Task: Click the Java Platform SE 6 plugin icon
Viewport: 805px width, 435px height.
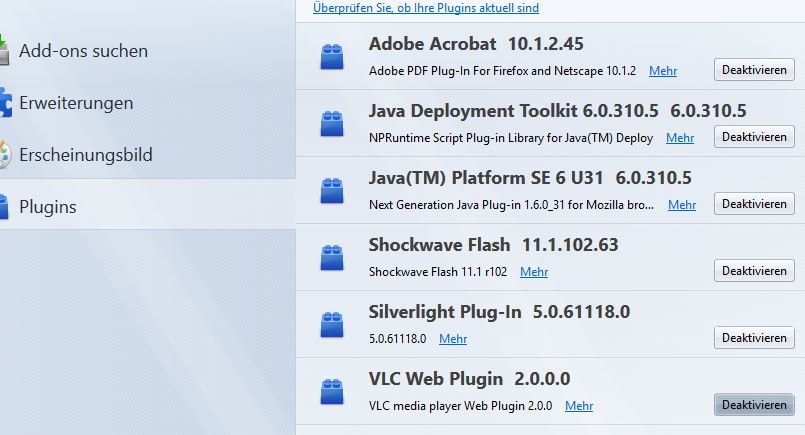Action: click(x=332, y=191)
